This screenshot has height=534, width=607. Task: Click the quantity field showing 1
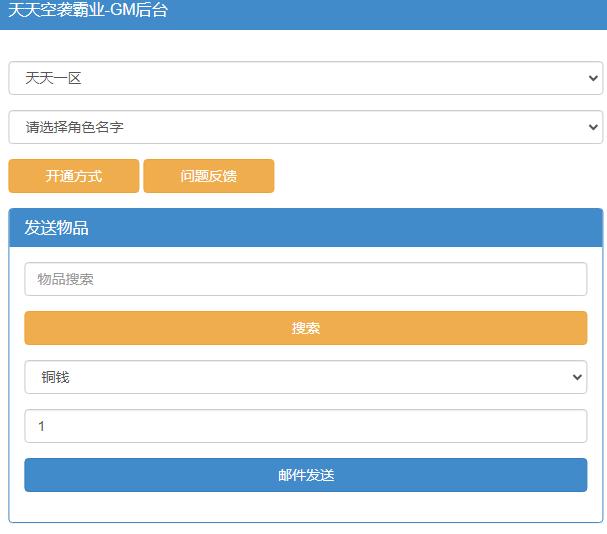[305, 426]
